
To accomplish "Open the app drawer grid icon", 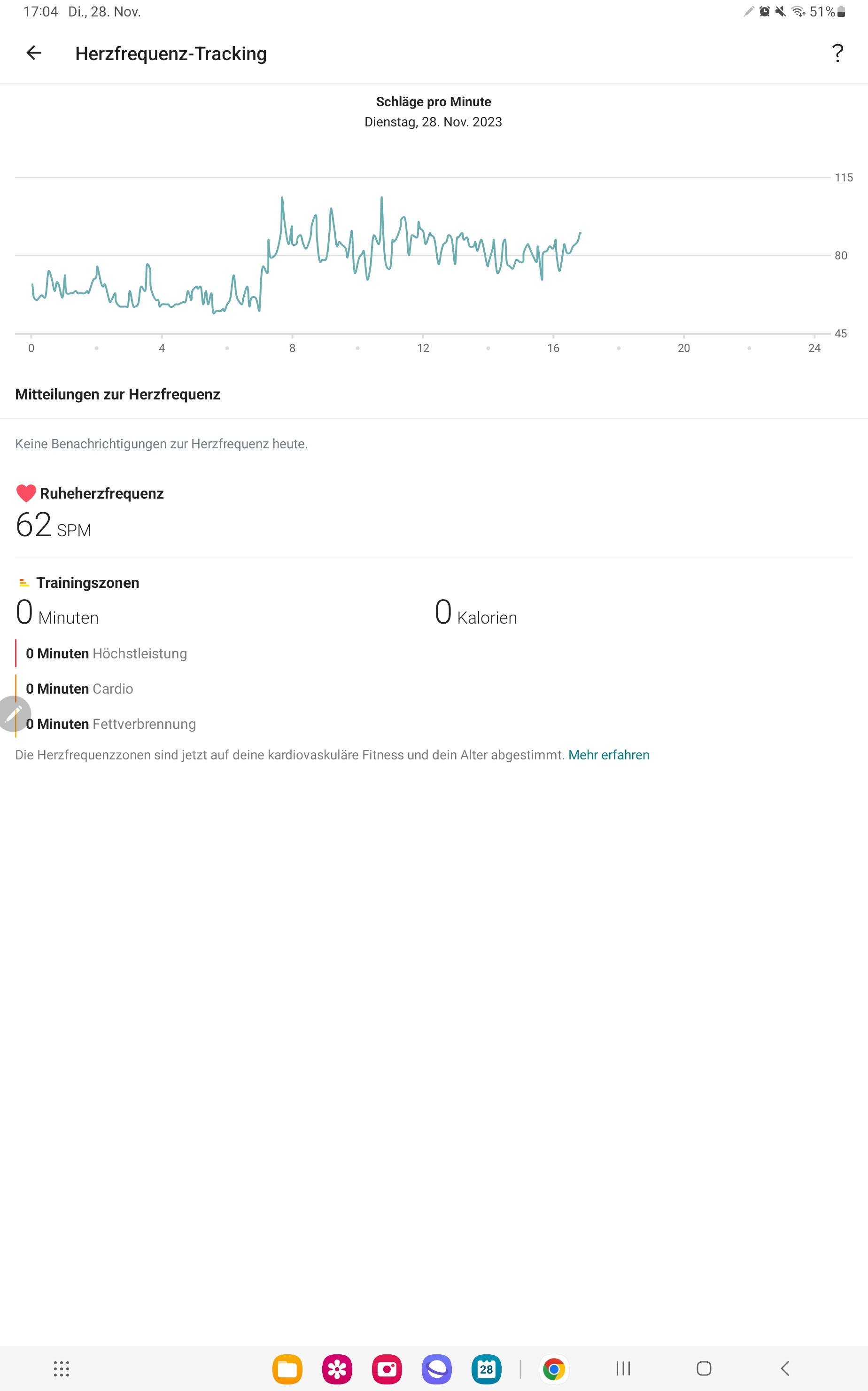I will (62, 1369).
